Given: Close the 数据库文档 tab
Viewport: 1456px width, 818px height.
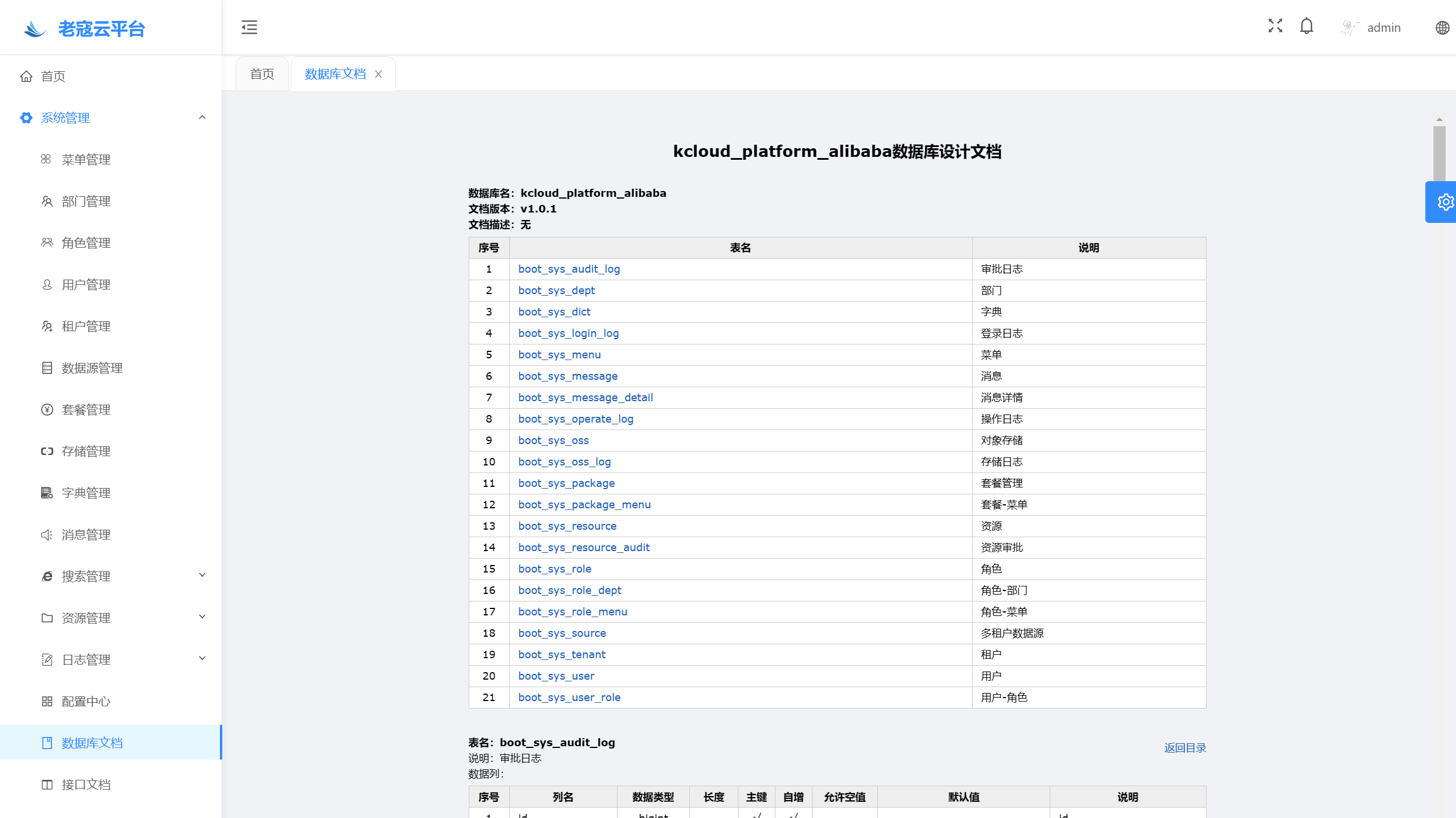Looking at the screenshot, I should point(378,74).
